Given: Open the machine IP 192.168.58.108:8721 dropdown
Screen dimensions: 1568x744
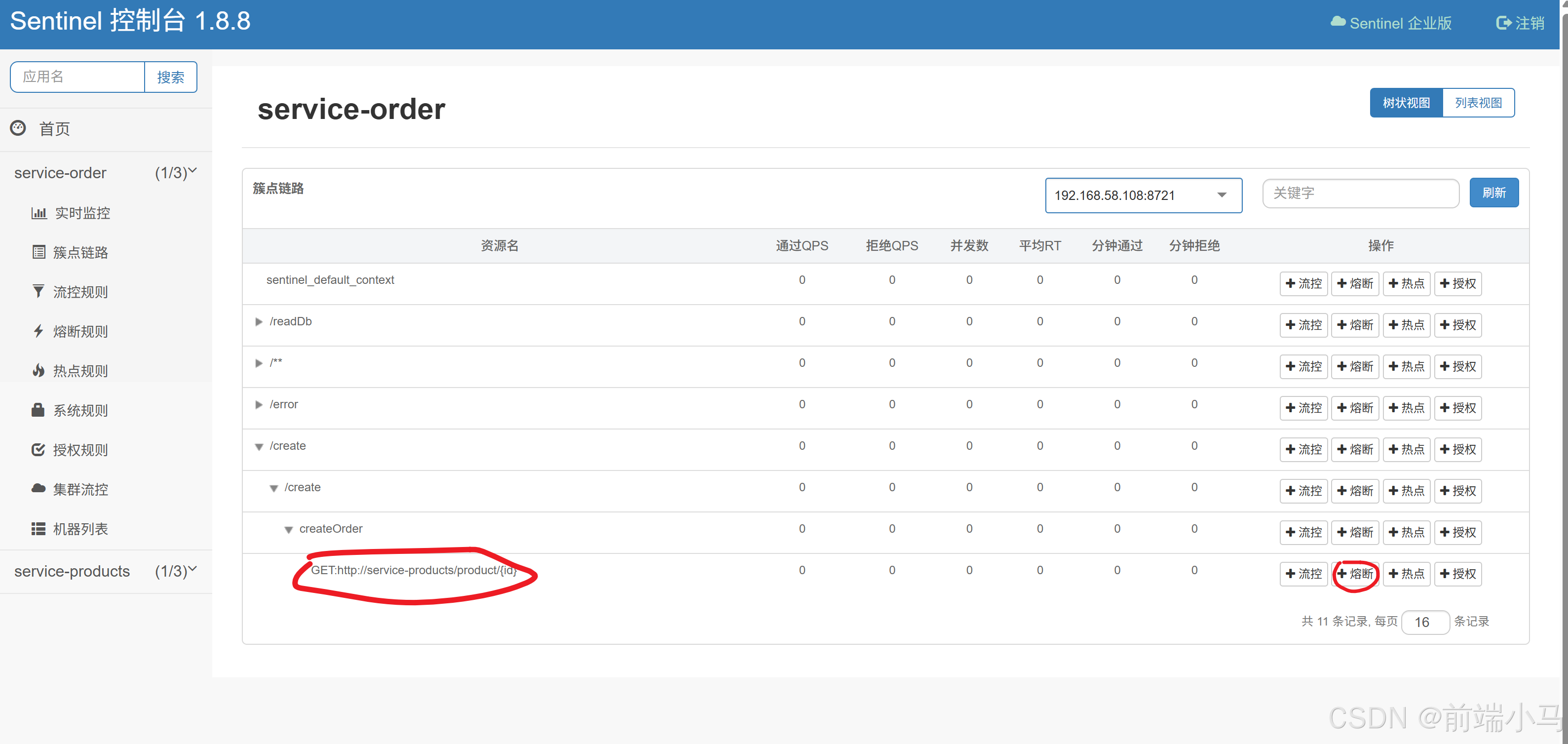Looking at the screenshot, I should coord(1143,196).
